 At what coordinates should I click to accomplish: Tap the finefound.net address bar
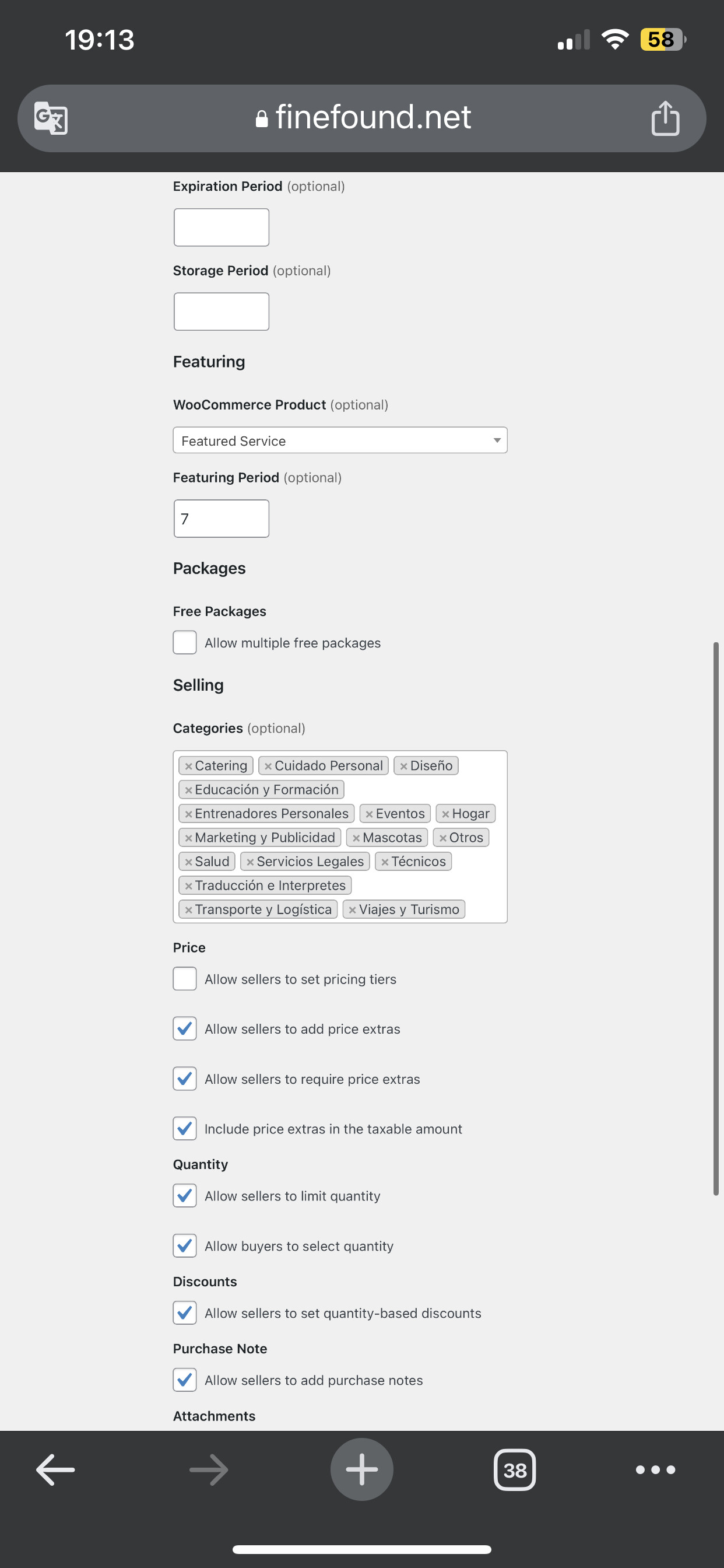click(362, 117)
